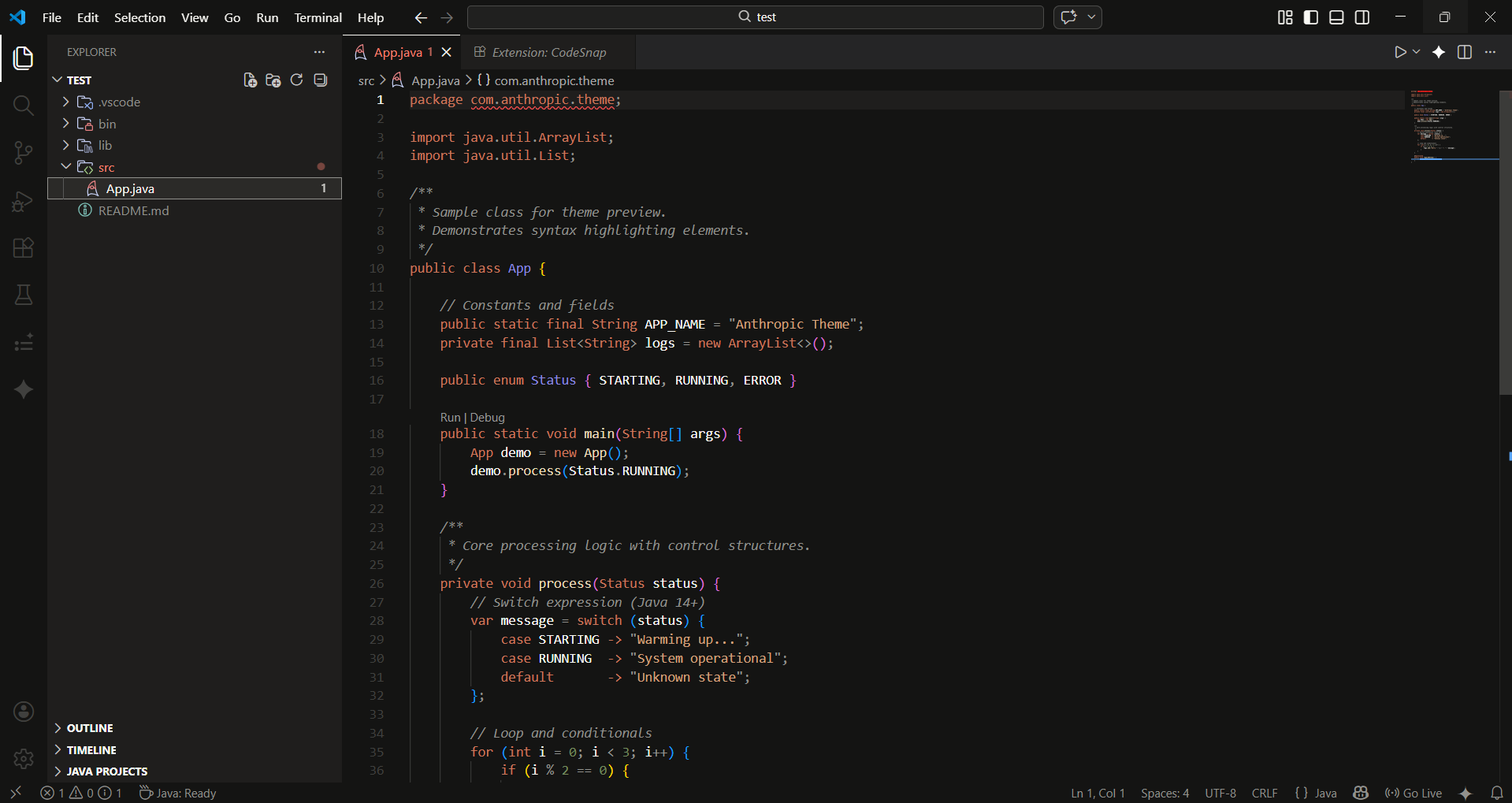Toggle the primary side bar visibility
The width and height of the screenshot is (1512, 803).
pyautogui.click(x=1311, y=17)
